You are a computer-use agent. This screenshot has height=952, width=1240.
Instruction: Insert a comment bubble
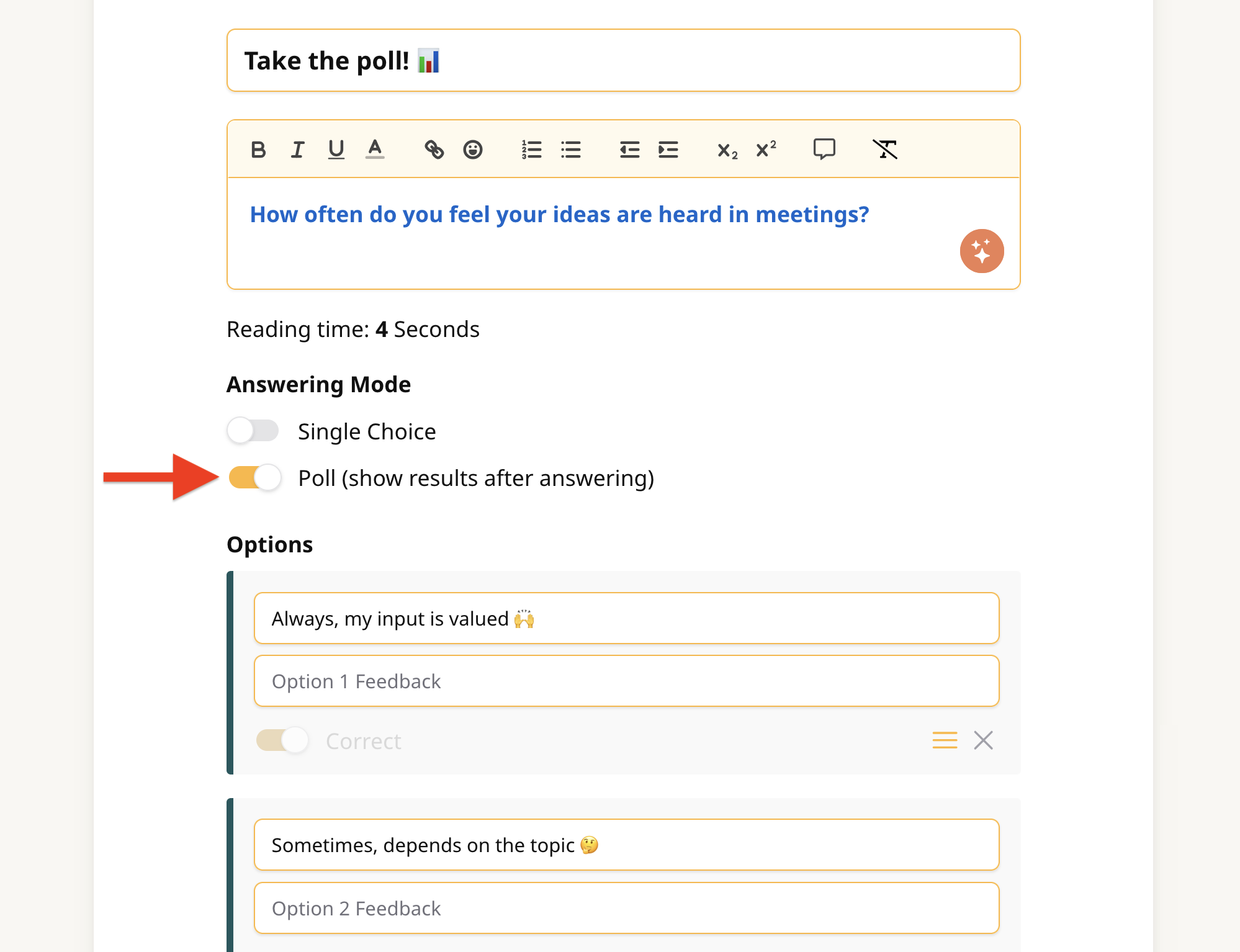[x=824, y=150]
